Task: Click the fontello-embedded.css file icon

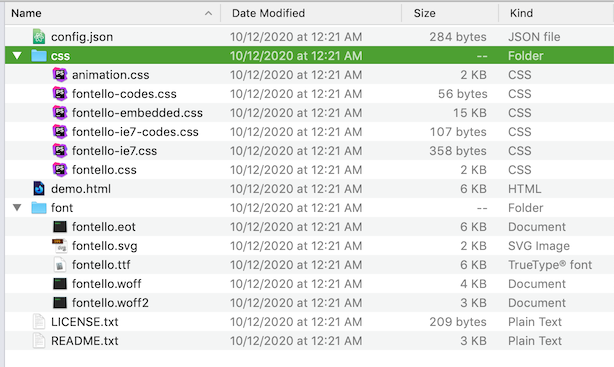Action: click(60, 112)
